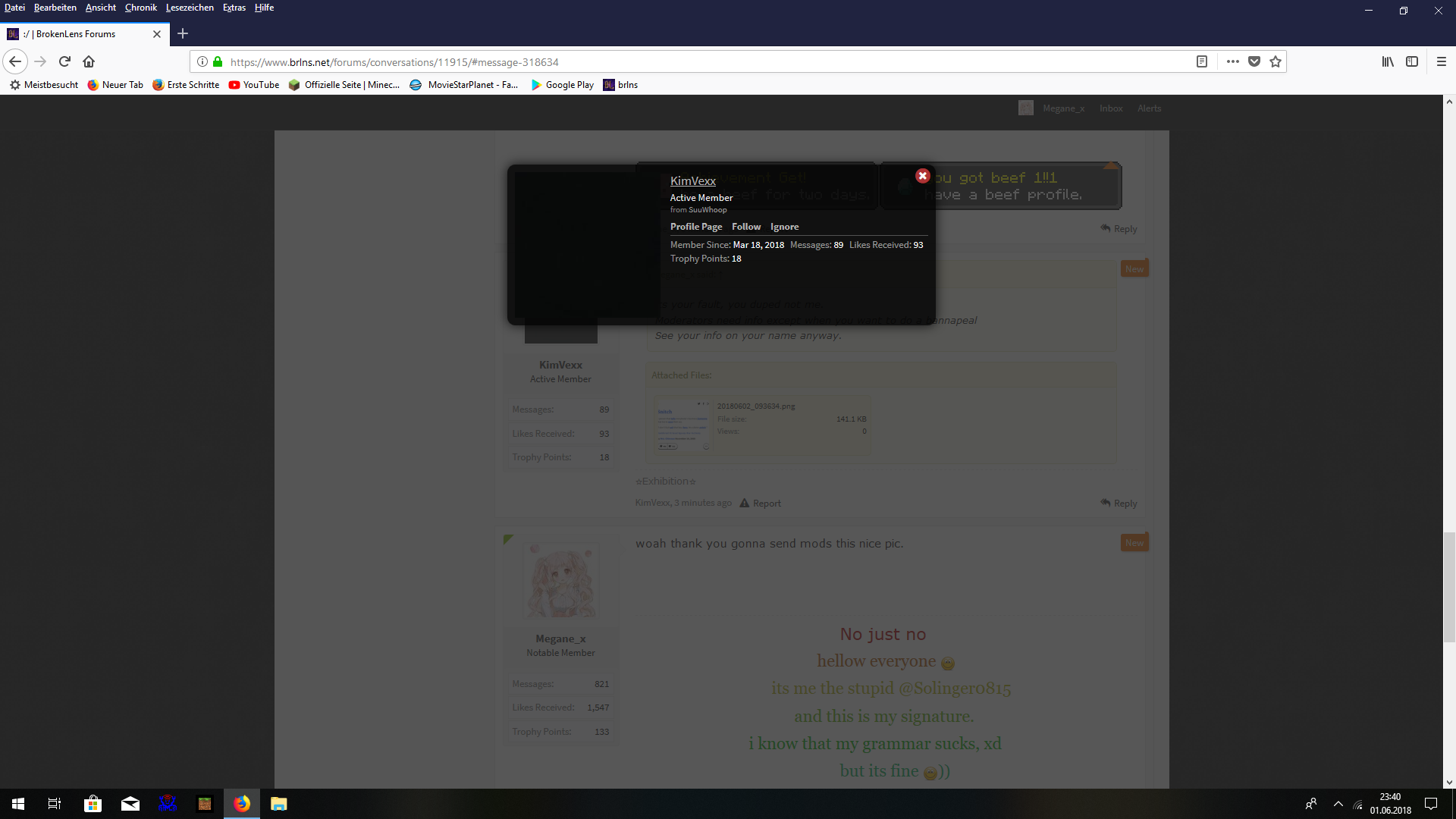The width and height of the screenshot is (1456, 819).
Task: Click page vertical scrollbar thumb
Action: point(1449,587)
